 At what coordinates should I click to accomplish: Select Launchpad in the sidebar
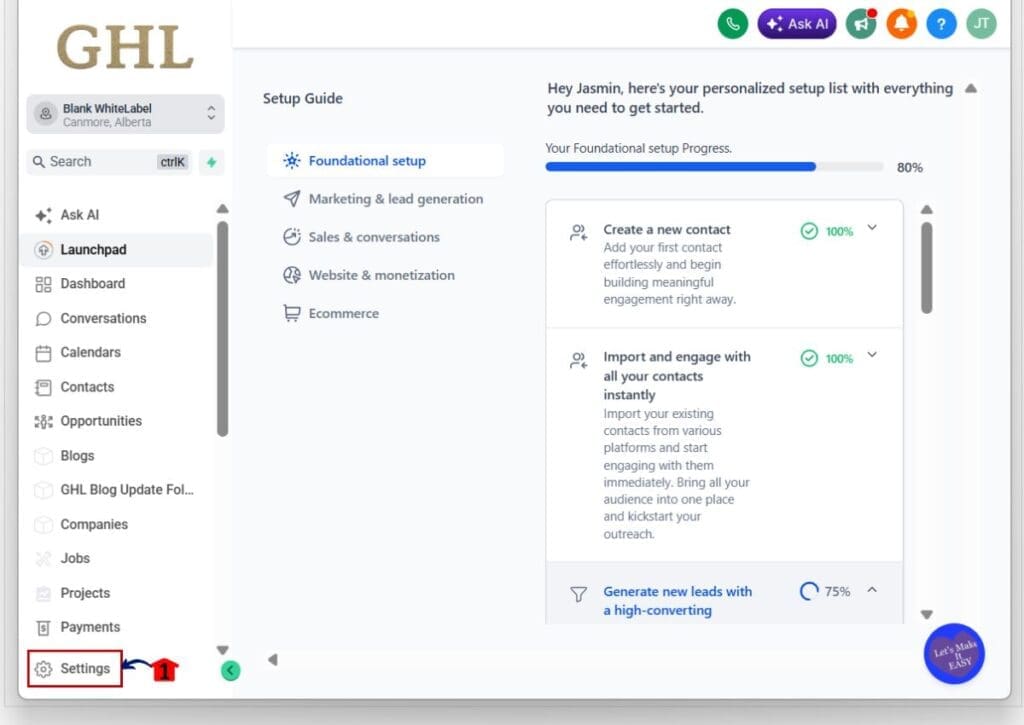click(116, 250)
